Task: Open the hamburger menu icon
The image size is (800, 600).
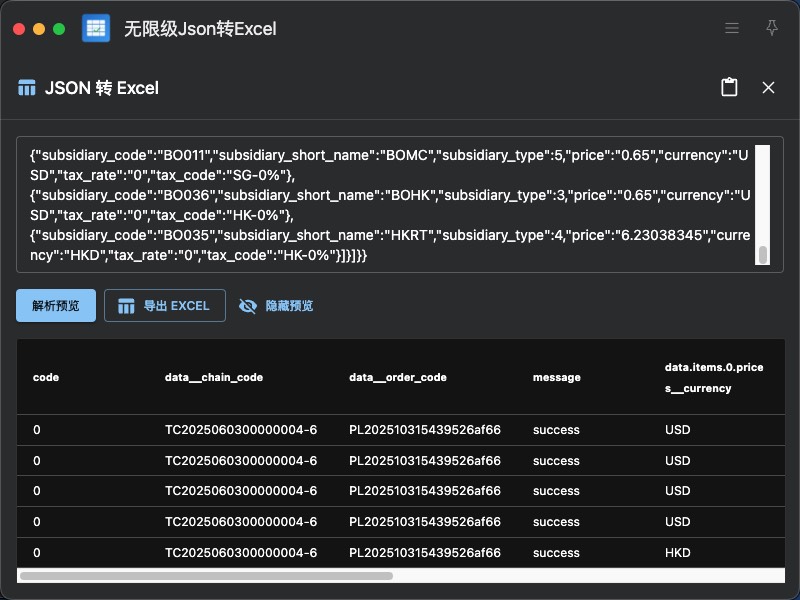Action: (x=732, y=29)
